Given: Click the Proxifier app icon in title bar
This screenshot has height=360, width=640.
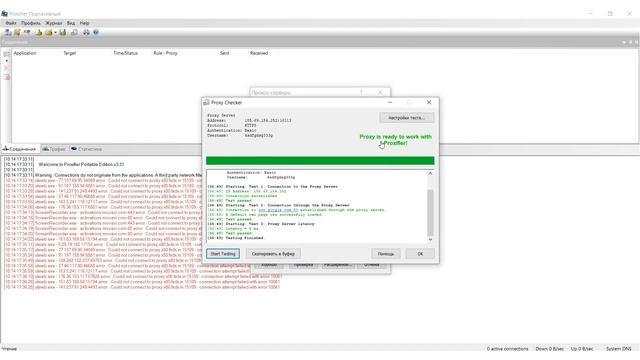Looking at the screenshot, I should pos(4,13).
